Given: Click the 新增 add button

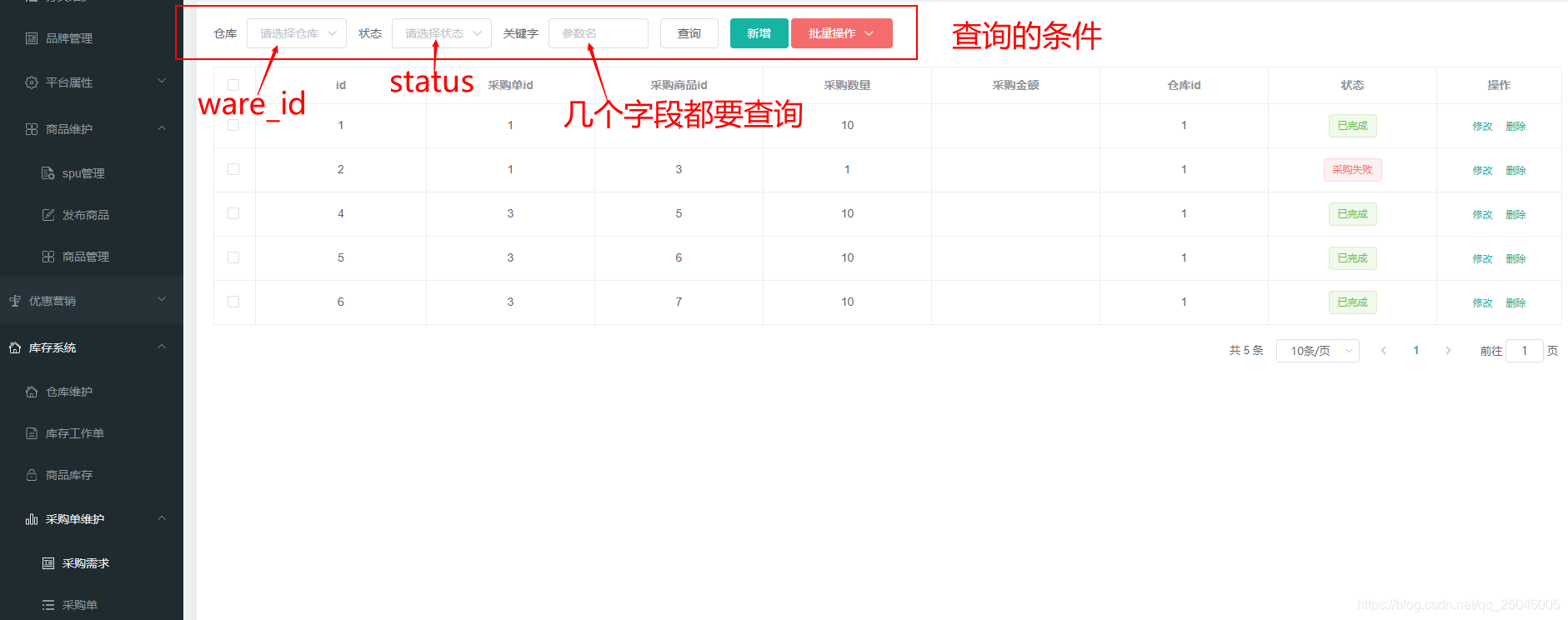Looking at the screenshot, I should click(x=759, y=33).
